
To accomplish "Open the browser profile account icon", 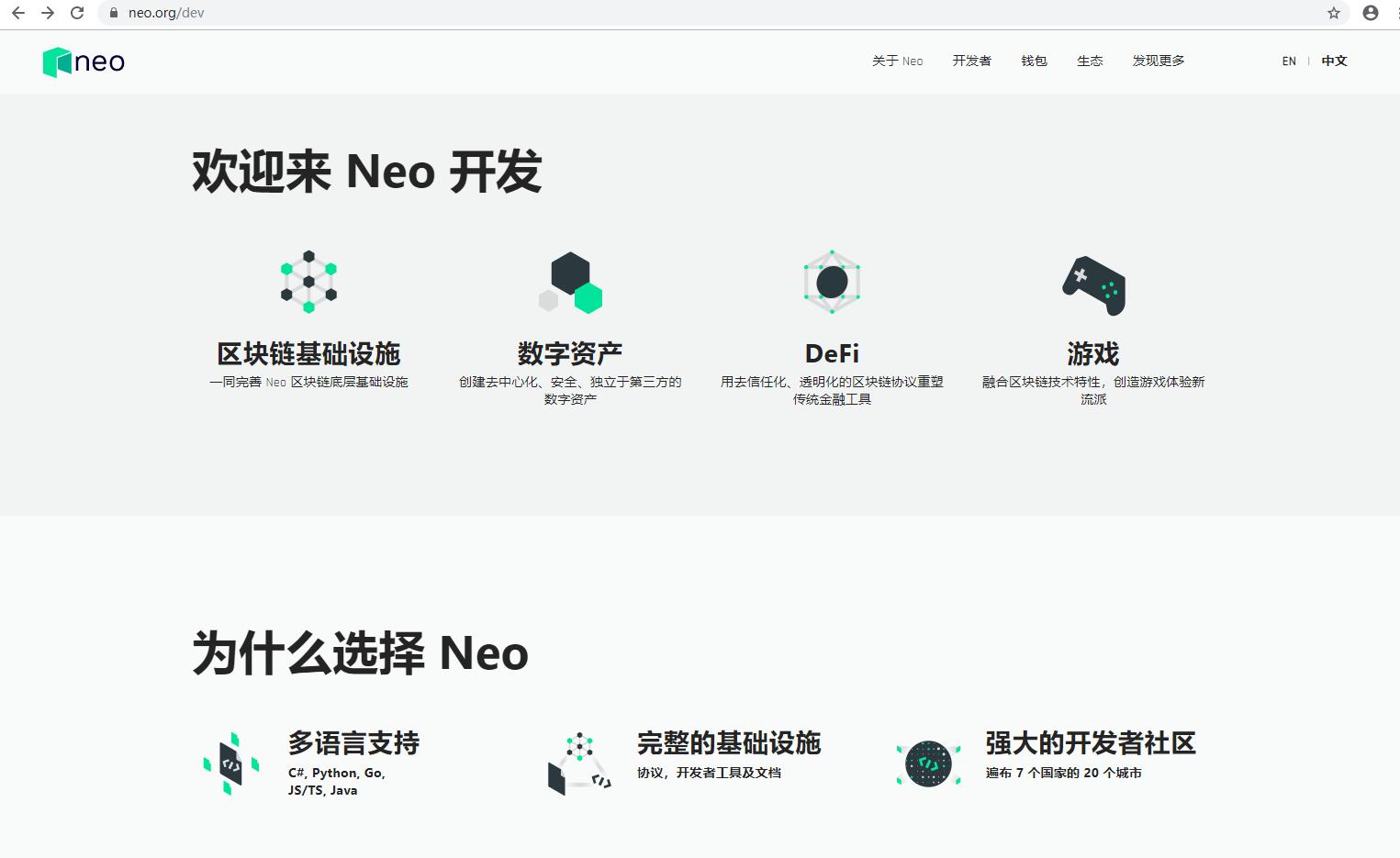I will tap(1371, 13).
